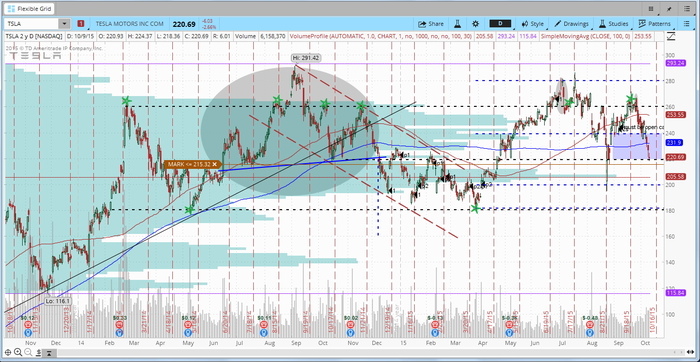Expand the symbol selector dropdown arrow
The height and width of the screenshot is (362, 700).
pos(65,24)
